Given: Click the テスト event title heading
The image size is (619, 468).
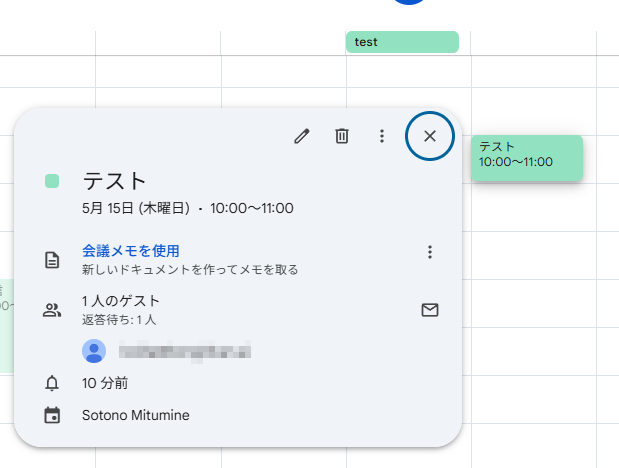Looking at the screenshot, I should click(x=115, y=181).
